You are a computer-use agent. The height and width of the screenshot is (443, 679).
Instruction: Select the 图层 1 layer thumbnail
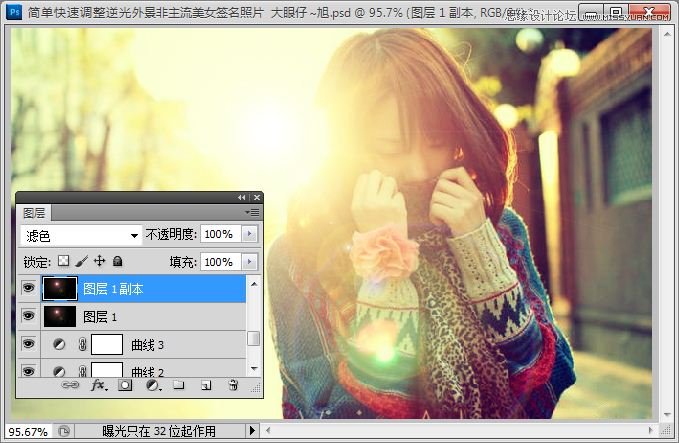60,316
